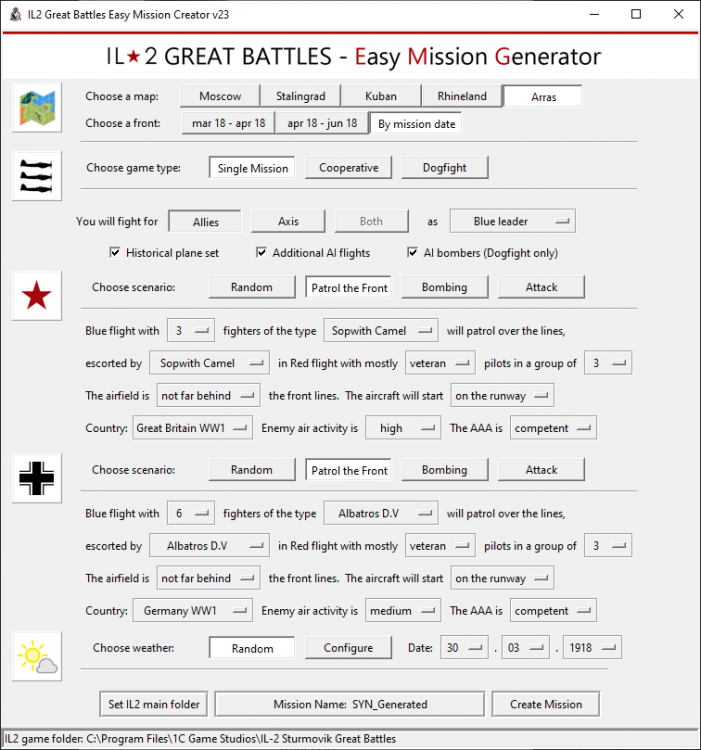Screen dimensions: 701x750
Task: Open Great Britain WW1 country dropdown
Action: pos(193,428)
